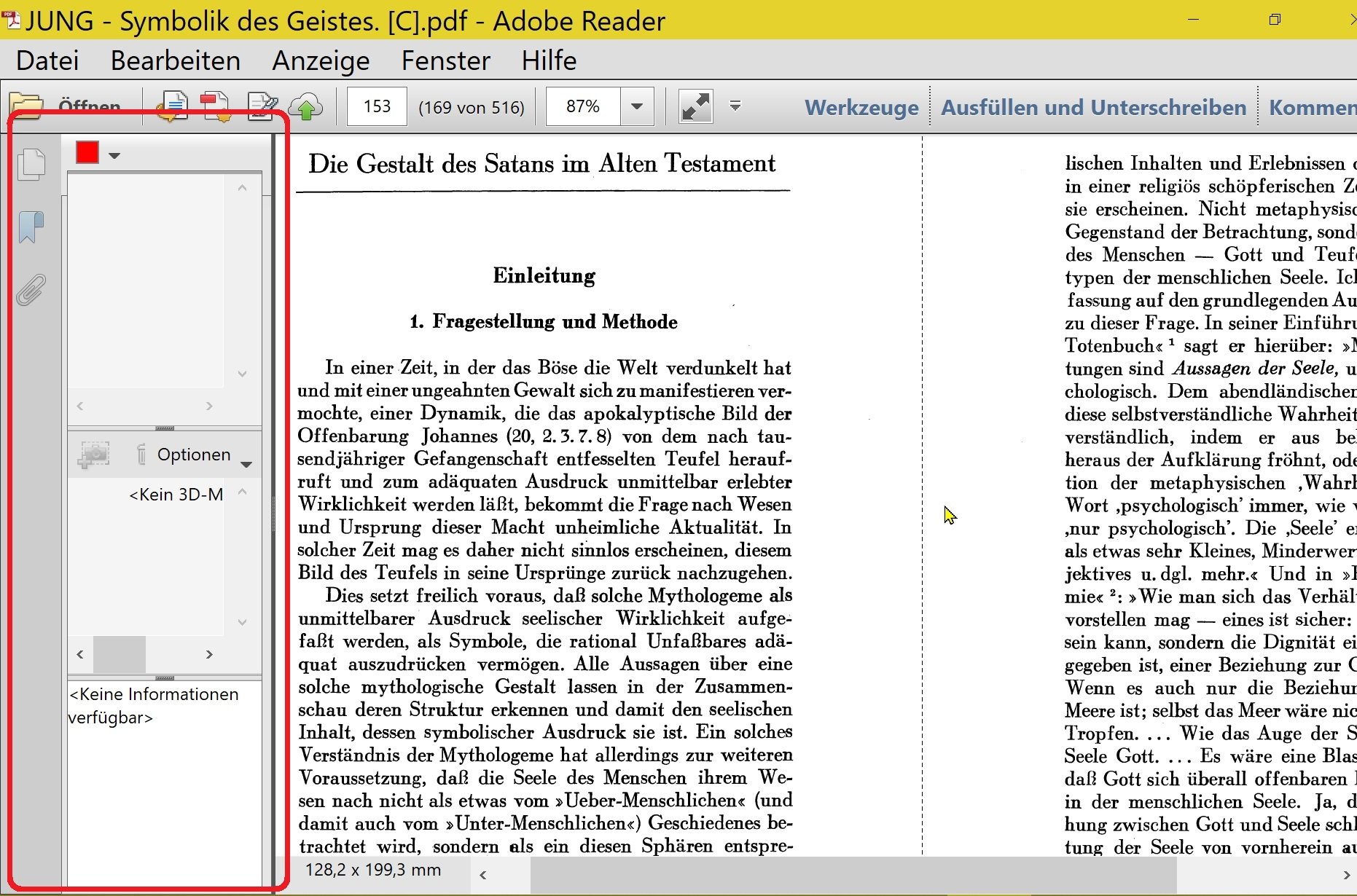
Task: Click the fill and sign document icon
Action: tap(262, 106)
